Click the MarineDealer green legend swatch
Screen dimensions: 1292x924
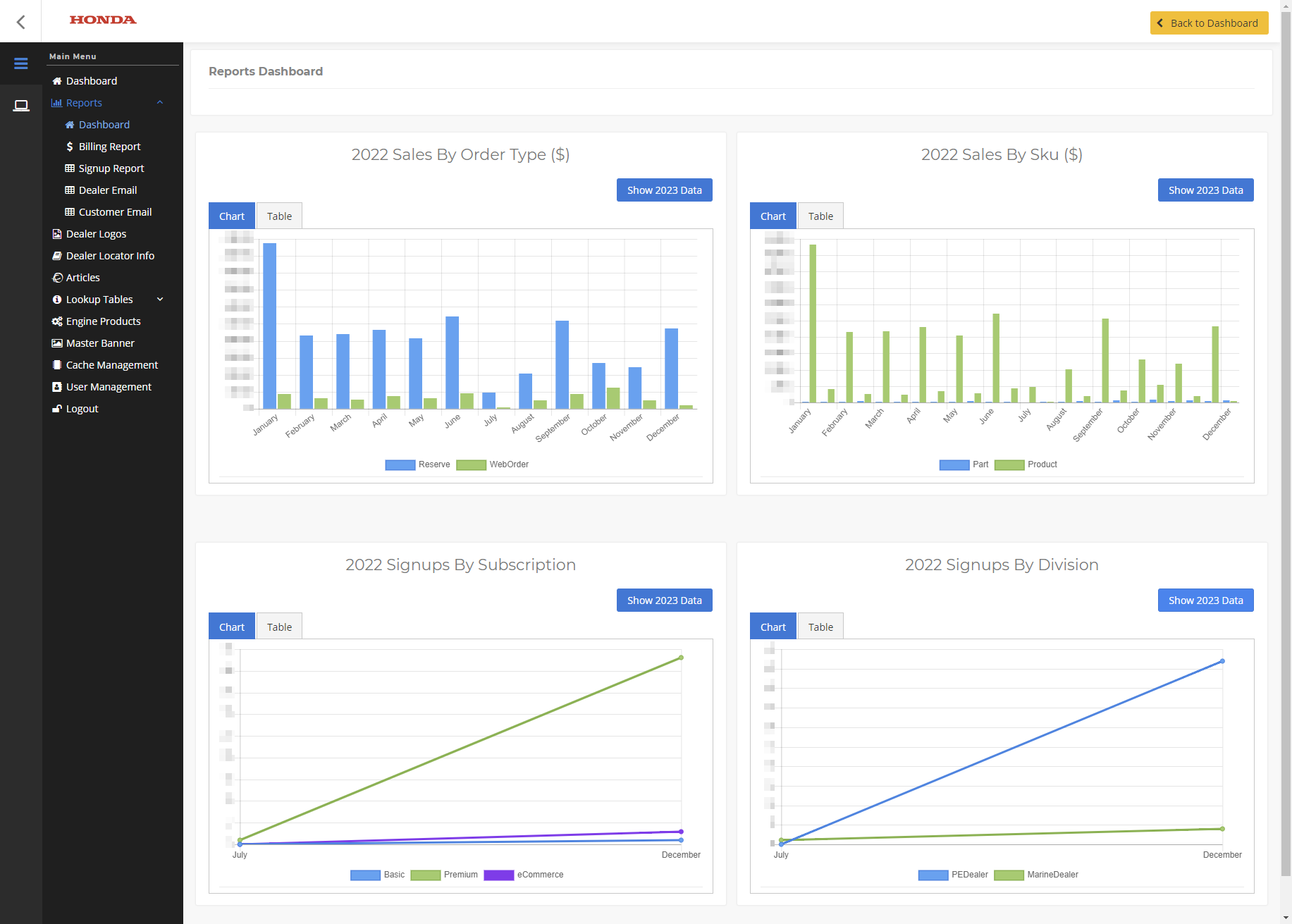pyautogui.click(x=1009, y=875)
